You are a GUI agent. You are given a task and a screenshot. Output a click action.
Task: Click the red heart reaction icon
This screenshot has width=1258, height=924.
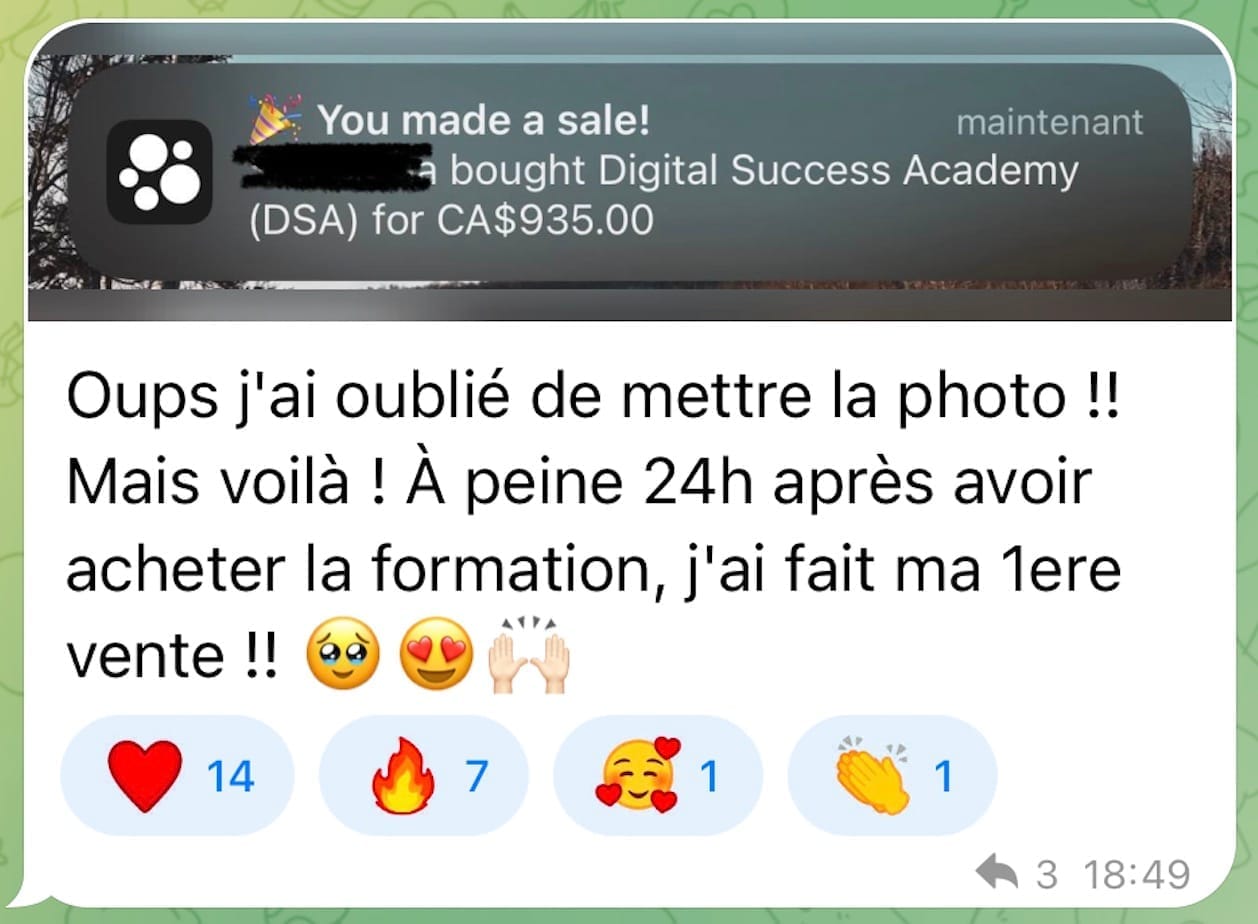point(146,775)
